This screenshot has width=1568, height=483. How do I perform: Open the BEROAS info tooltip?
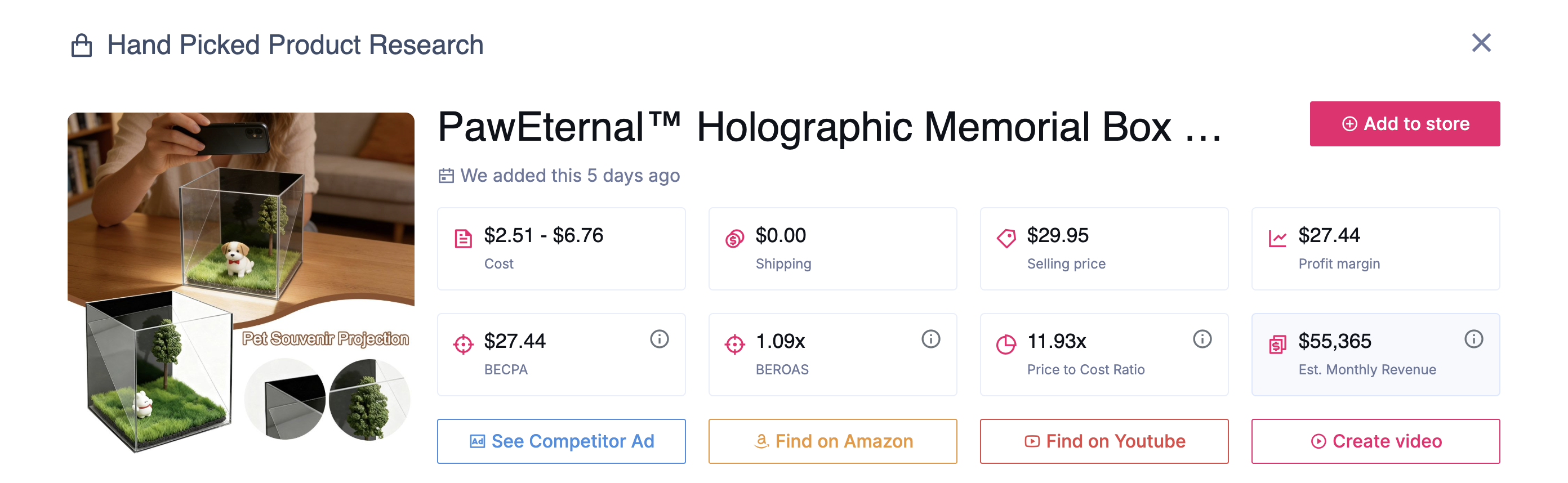(x=932, y=339)
